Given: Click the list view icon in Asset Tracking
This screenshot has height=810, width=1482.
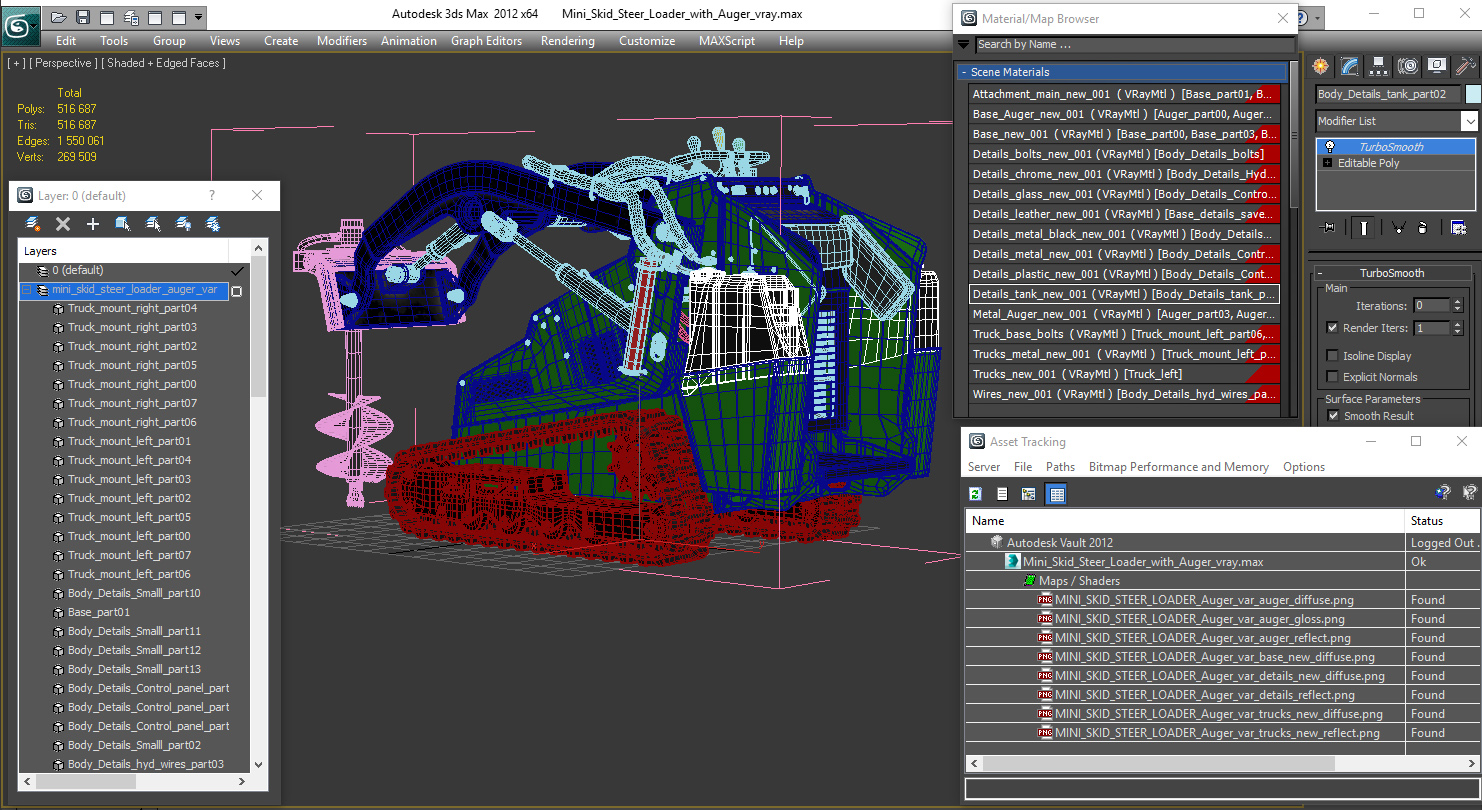Looking at the screenshot, I should [1001, 494].
